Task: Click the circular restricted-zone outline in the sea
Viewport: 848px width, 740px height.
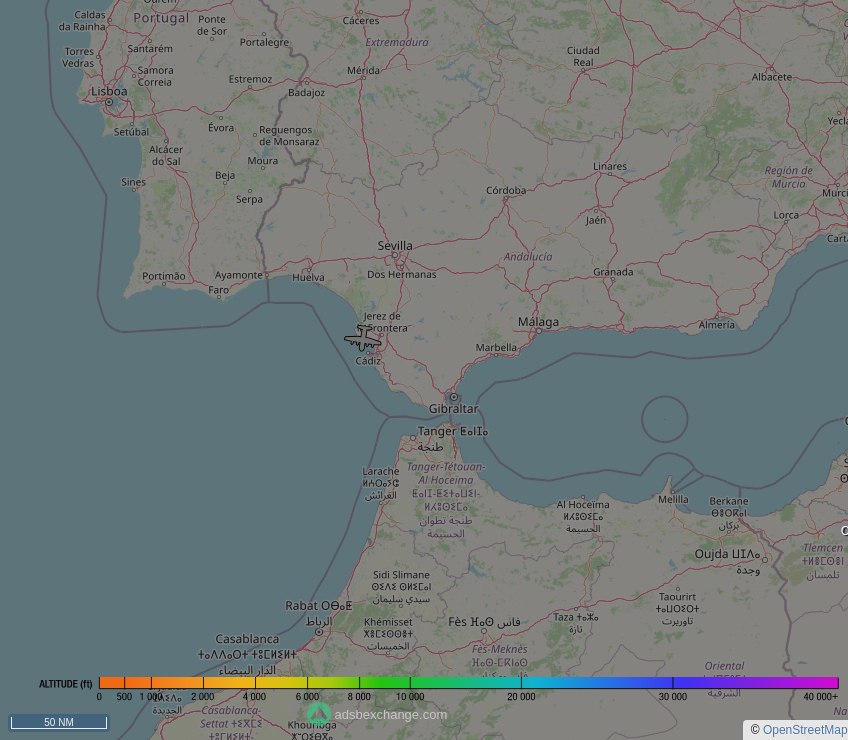Action: point(665,419)
